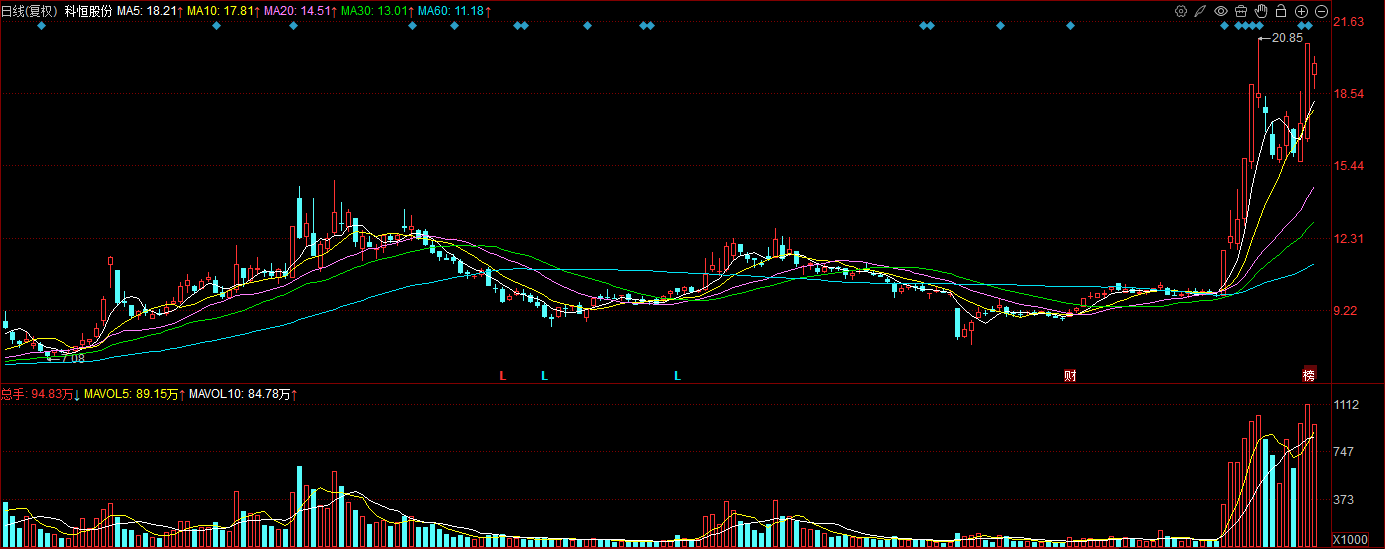The height and width of the screenshot is (549, 1385).
Task: Click the 15.44 price axis value
Action: pos(1350,166)
